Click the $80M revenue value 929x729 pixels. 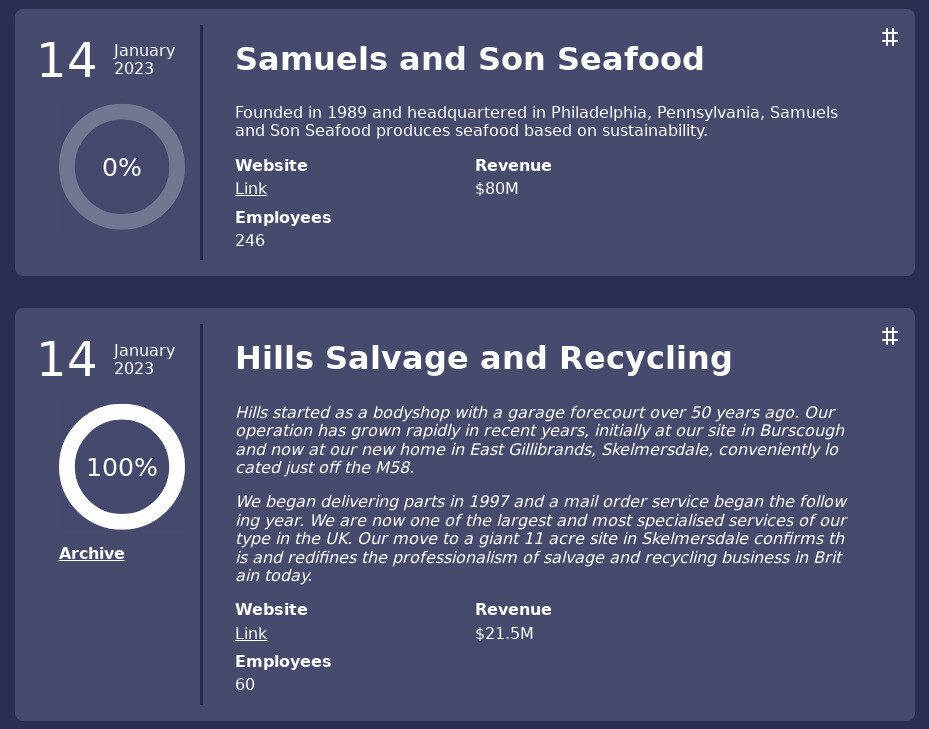(496, 188)
